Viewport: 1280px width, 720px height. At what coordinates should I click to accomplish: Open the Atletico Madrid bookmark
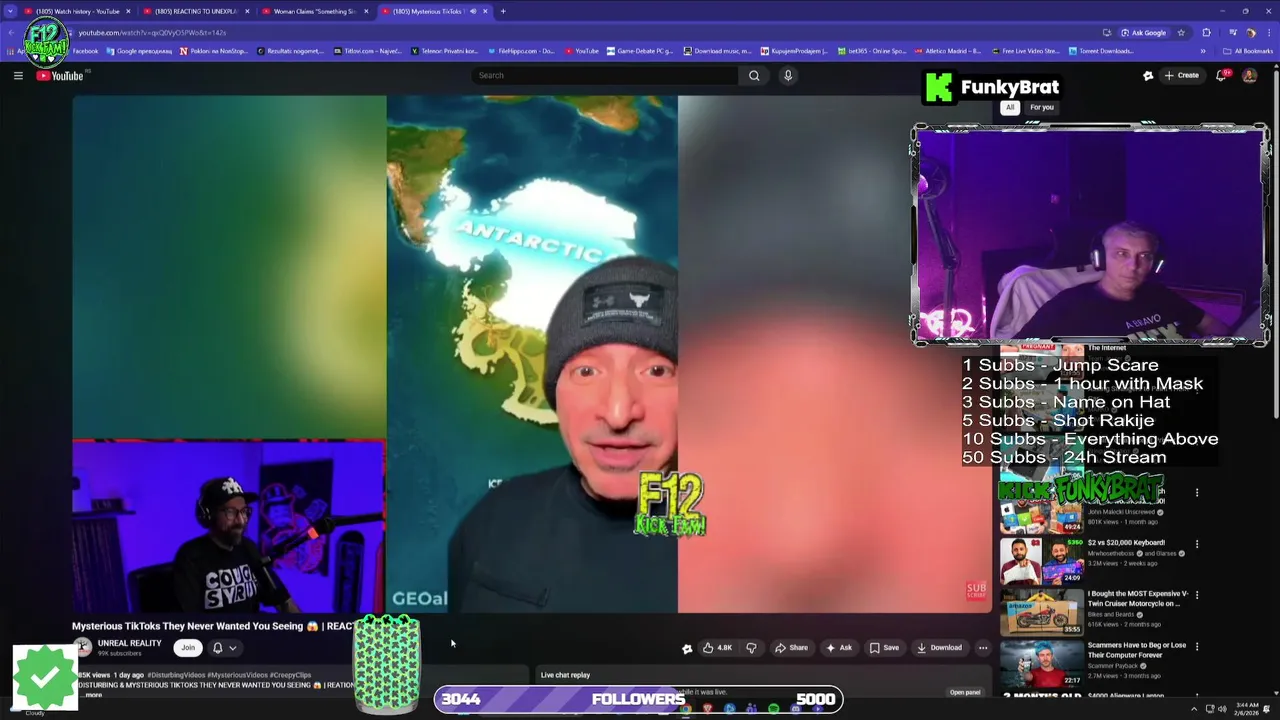(949, 51)
